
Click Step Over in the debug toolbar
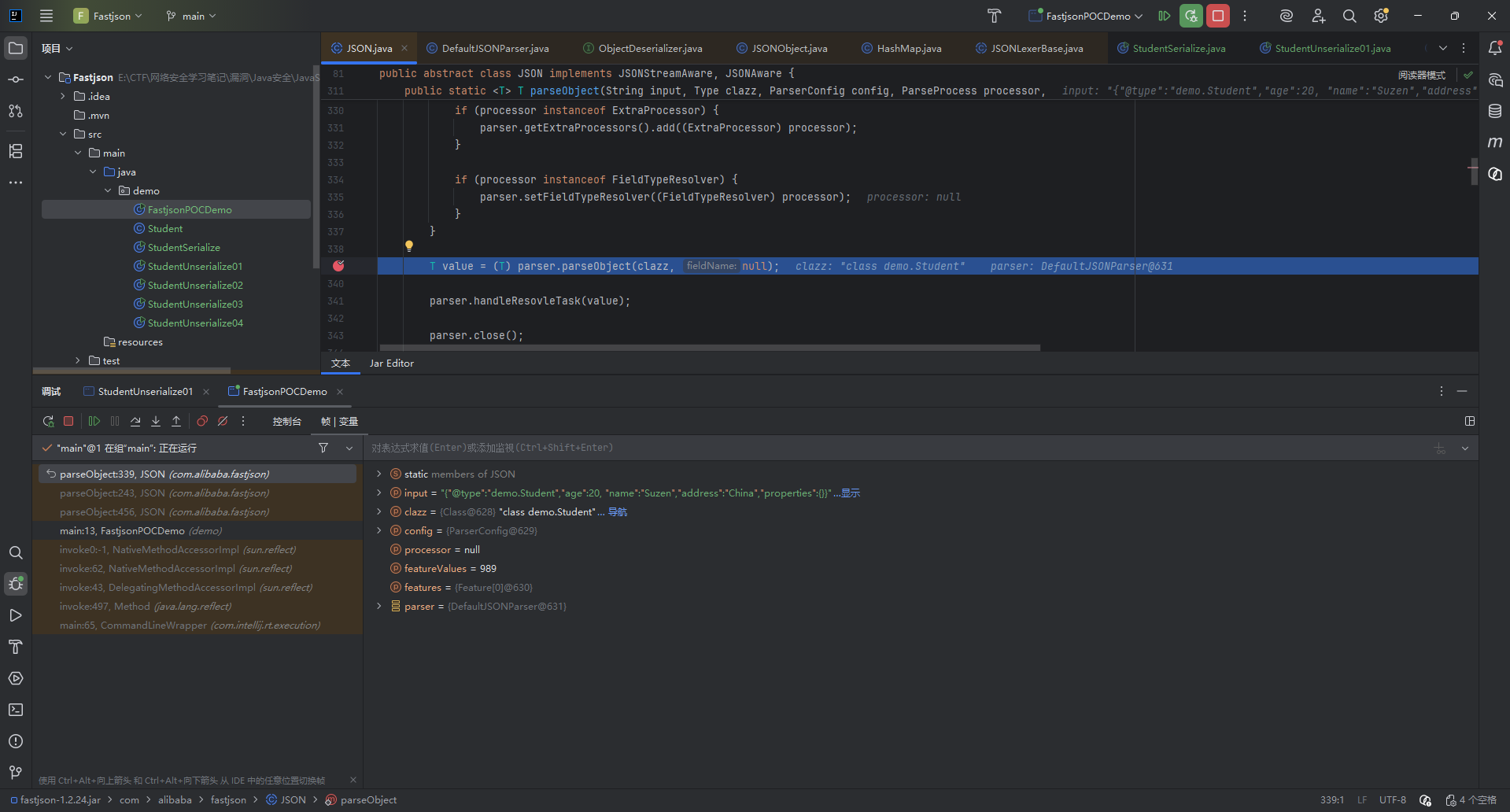(x=135, y=422)
